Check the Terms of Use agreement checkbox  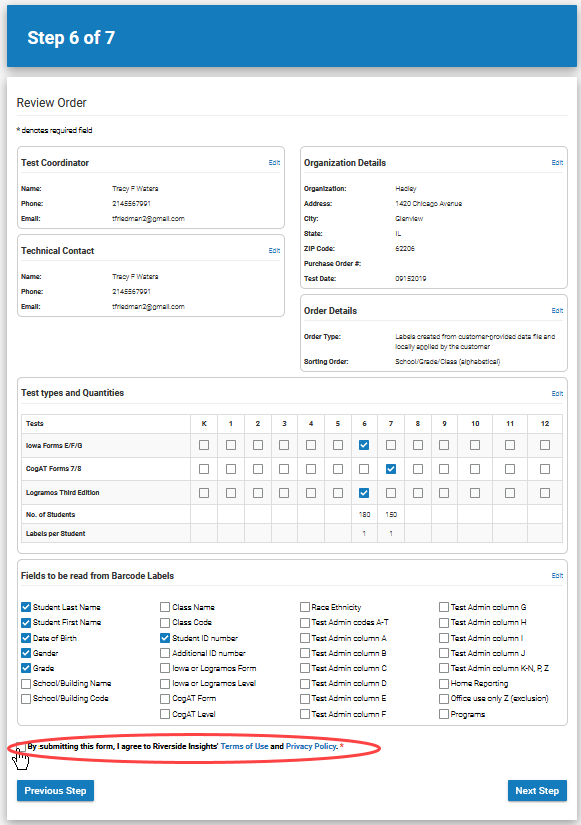[x=21, y=747]
